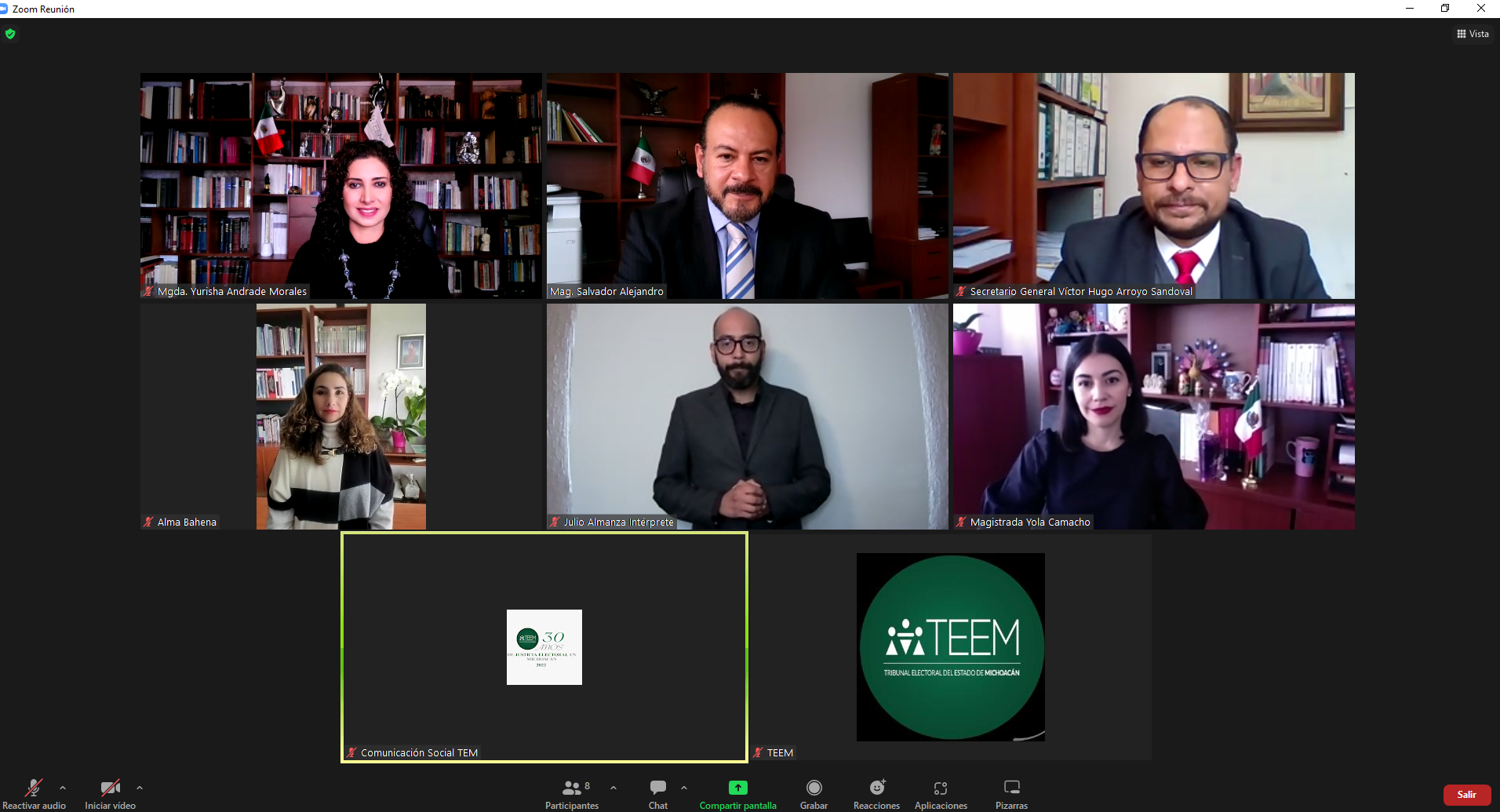Expand the Chat options chevron
The image size is (1500, 812).
pos(684,788)
